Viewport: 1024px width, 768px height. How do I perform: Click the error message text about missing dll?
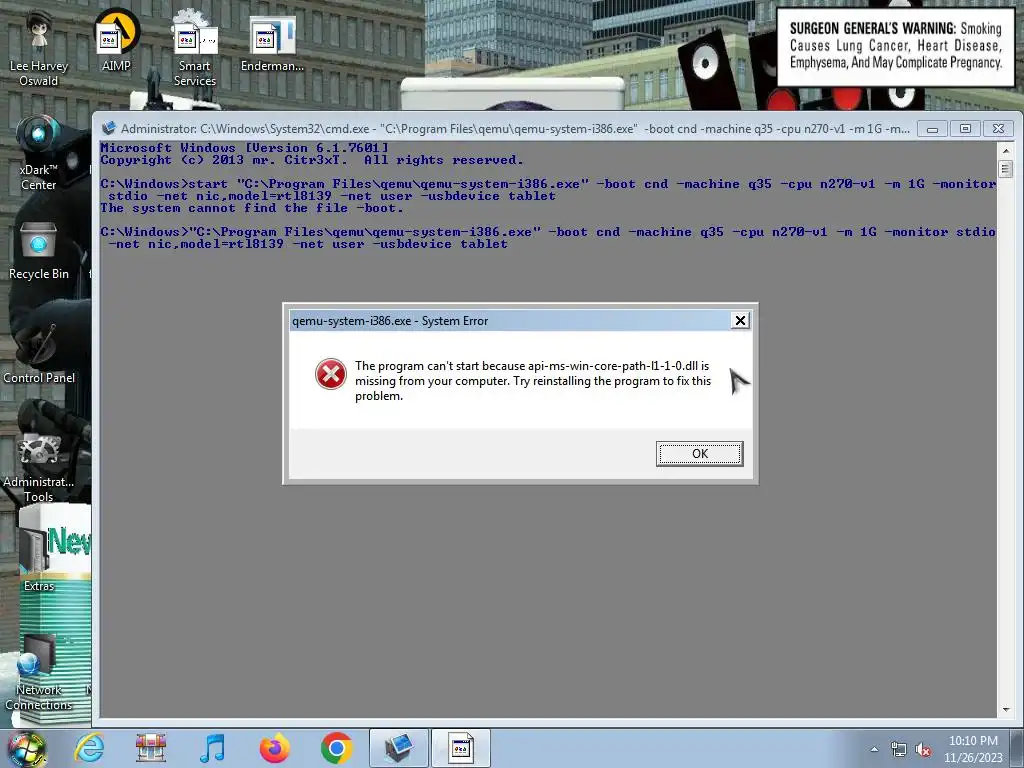click(533, 381)
